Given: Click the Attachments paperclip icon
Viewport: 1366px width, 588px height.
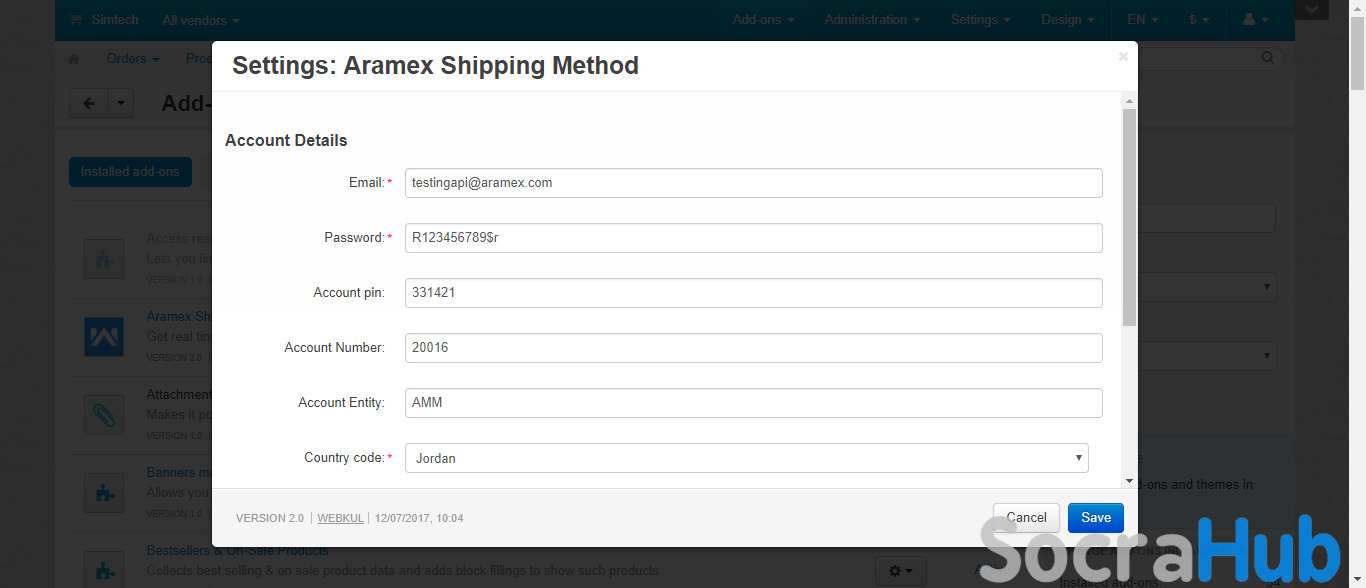Looking at the screenshot, I should point(104,415).
